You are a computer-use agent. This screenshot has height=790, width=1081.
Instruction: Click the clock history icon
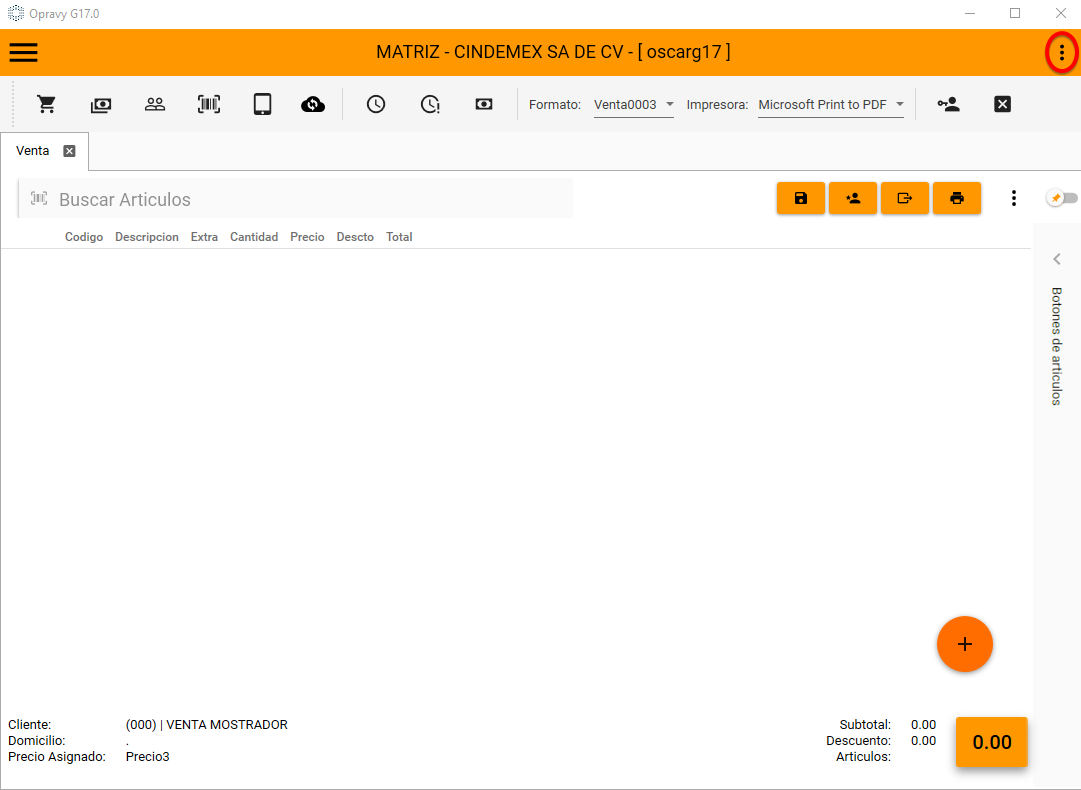pos(376,104)
